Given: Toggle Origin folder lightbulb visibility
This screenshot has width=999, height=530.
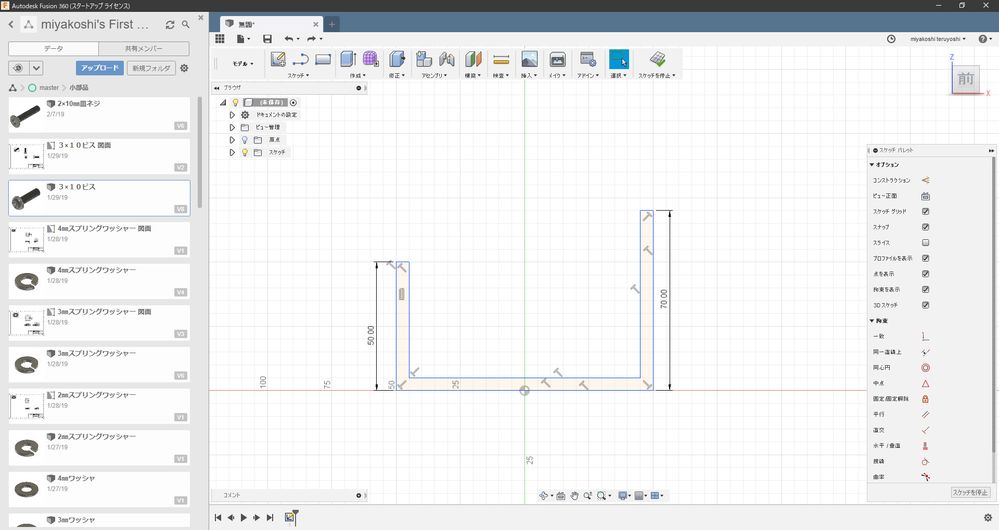Looking at the screenshot, I should (245, 140).
